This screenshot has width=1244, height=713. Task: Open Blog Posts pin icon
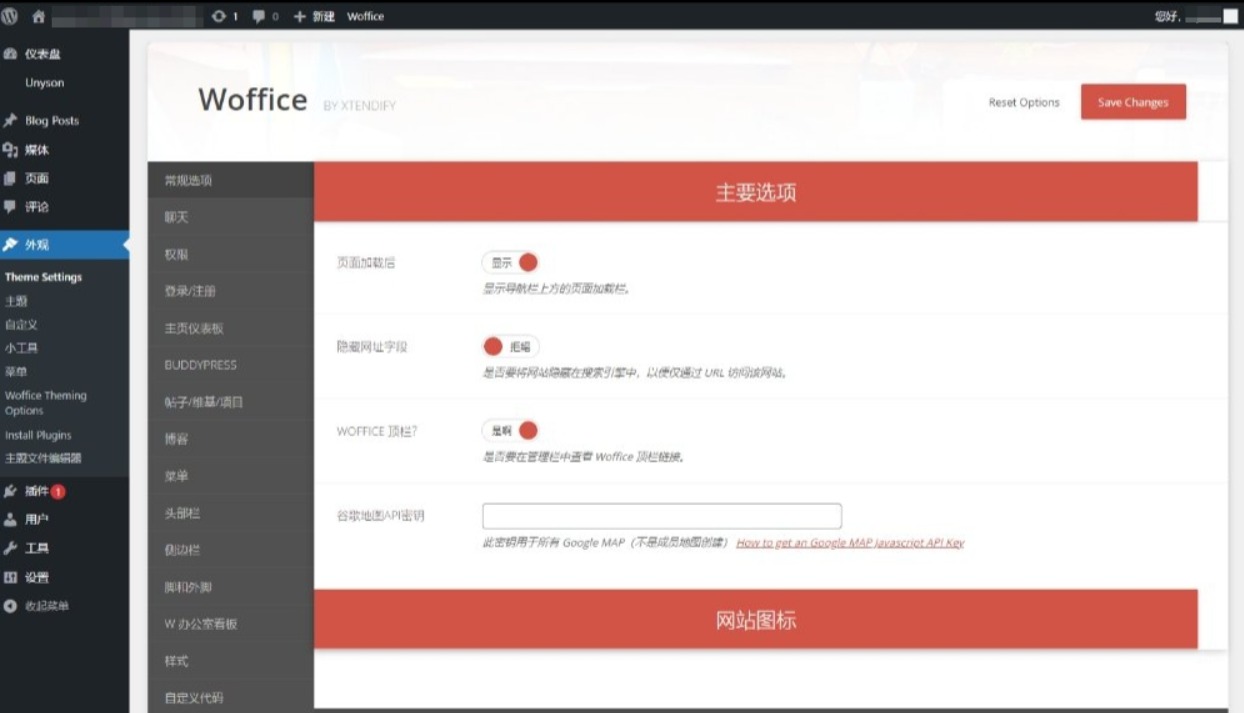pyautogui.click(x=10, y=120)
